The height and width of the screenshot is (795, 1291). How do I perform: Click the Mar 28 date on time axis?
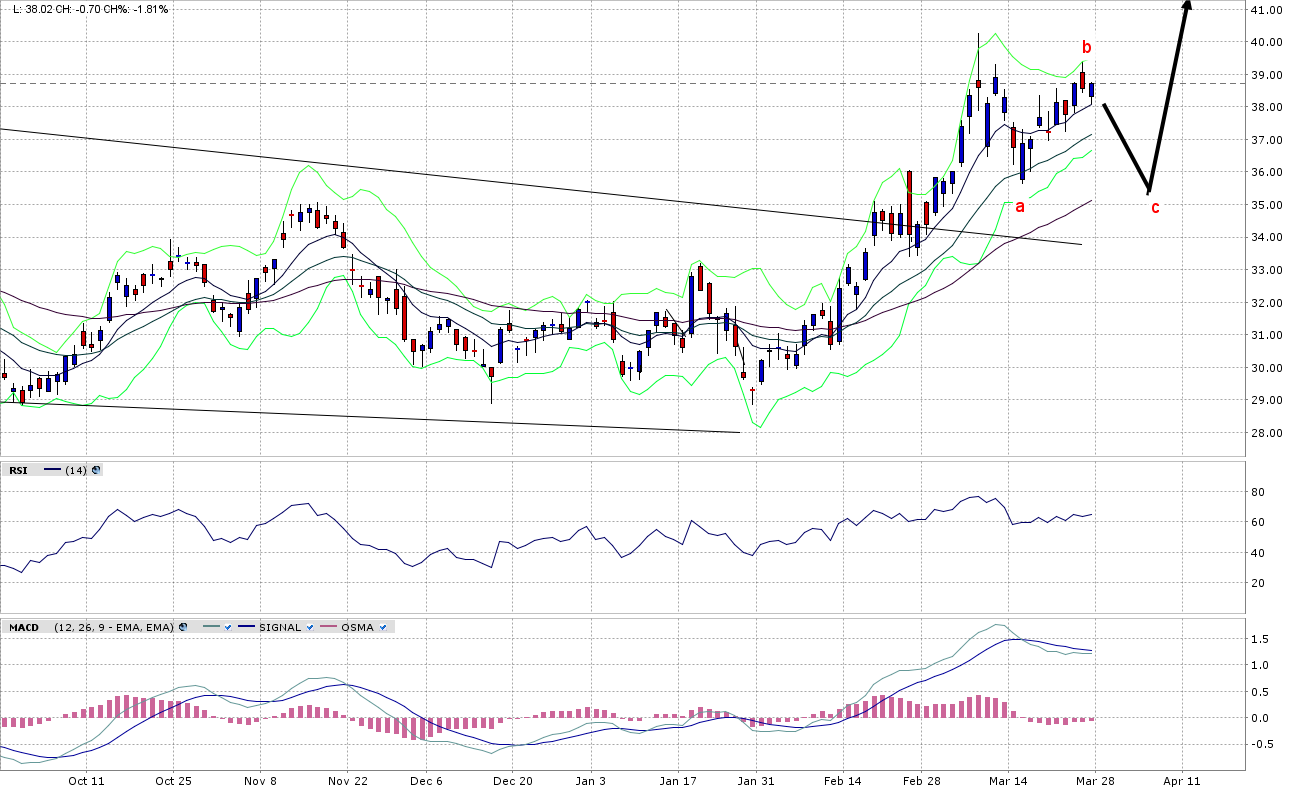[1094, 781]
